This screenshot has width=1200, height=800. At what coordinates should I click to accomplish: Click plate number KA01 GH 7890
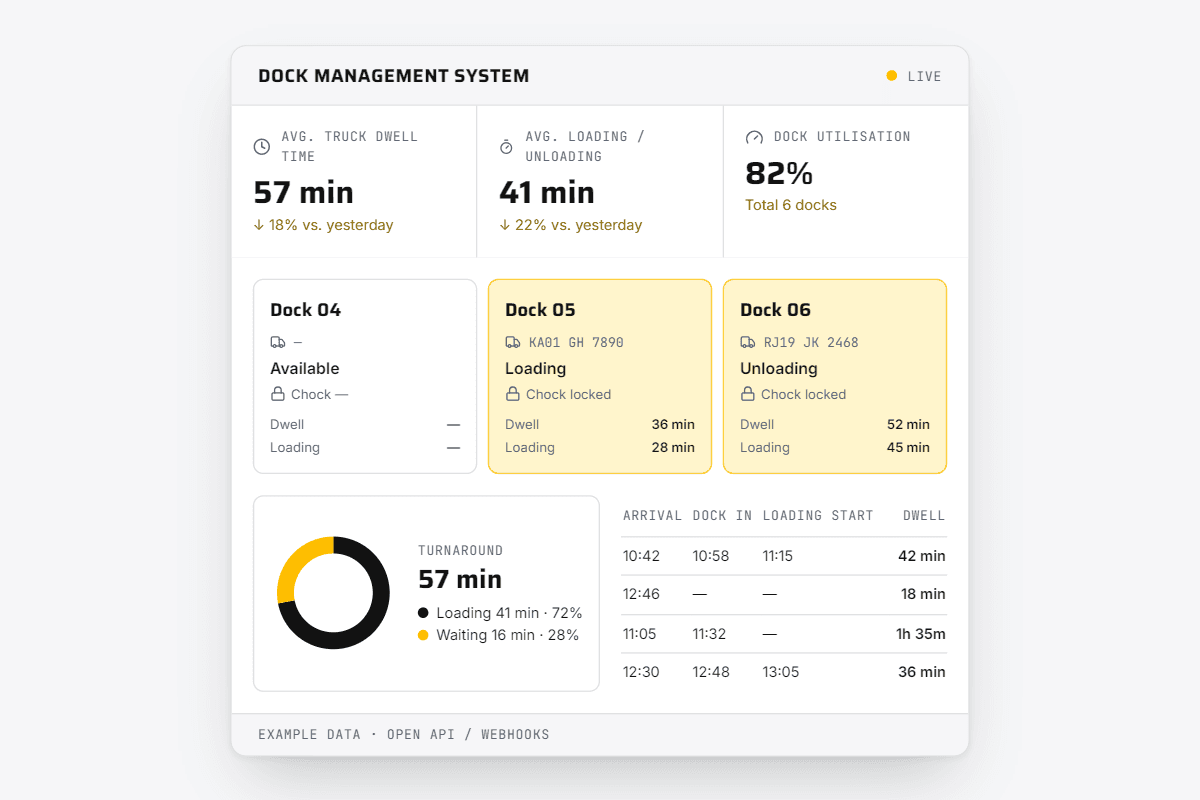tap(576, 342)
